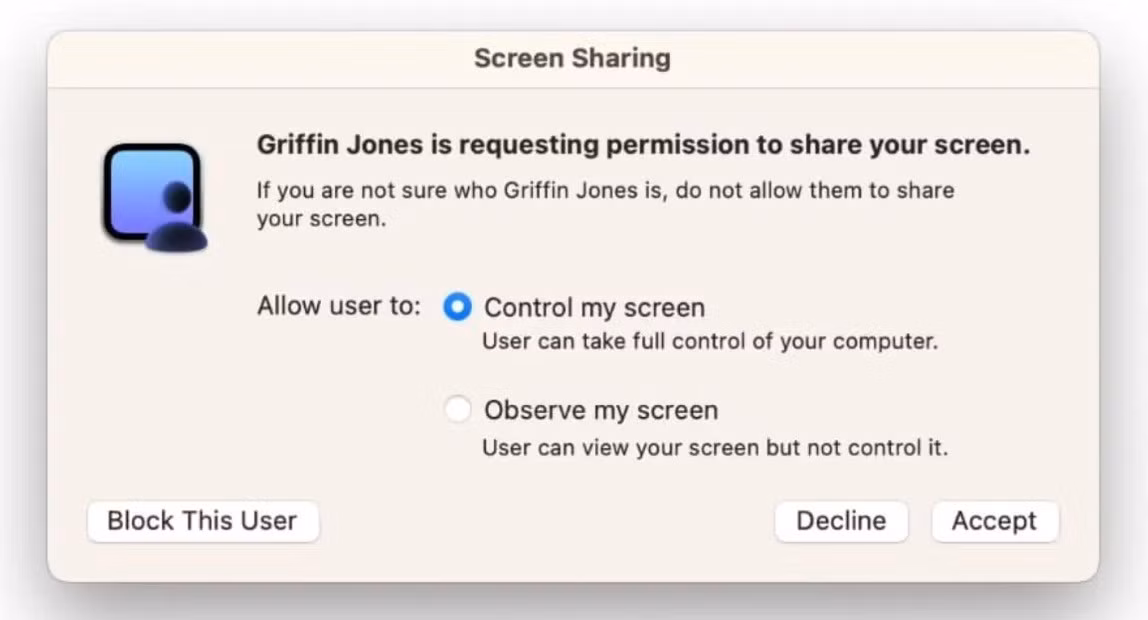Accept the screen sharing request
Viewport: 1148px width, 620px height.
point(994,521)
